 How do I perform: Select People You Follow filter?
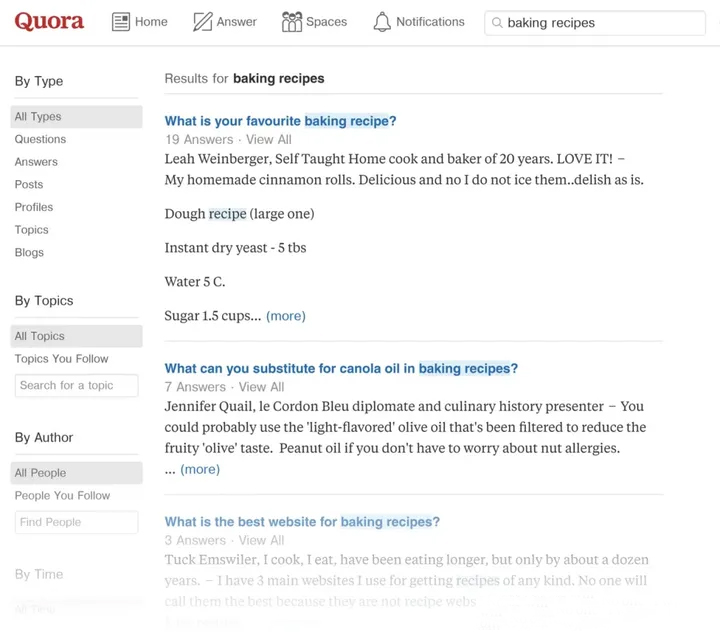pyautogui.click(x=62, y=496)
